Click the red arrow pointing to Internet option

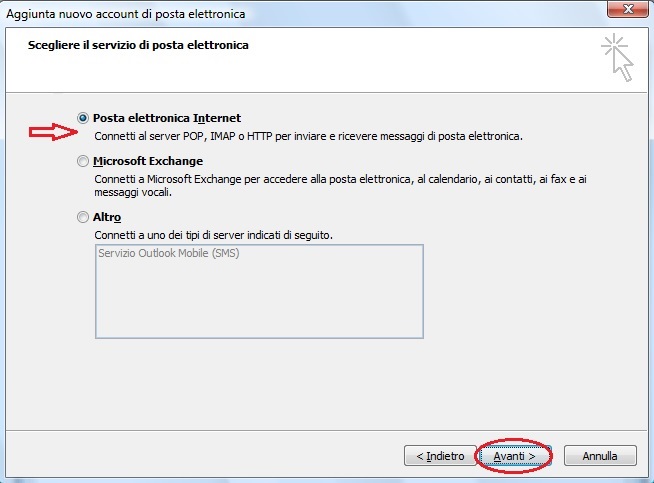click(50, 131)
